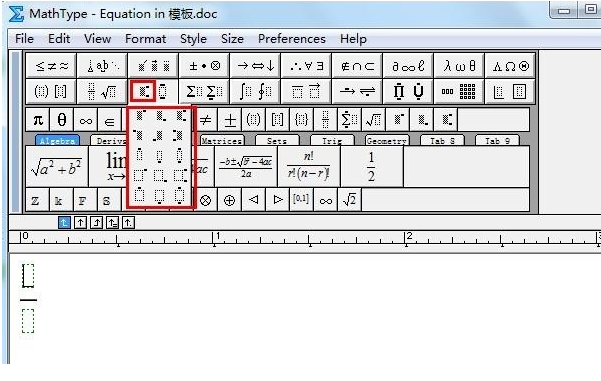Screen dimensions: 601x381
Task: Open the Format menu
Action: pos(146,39)
